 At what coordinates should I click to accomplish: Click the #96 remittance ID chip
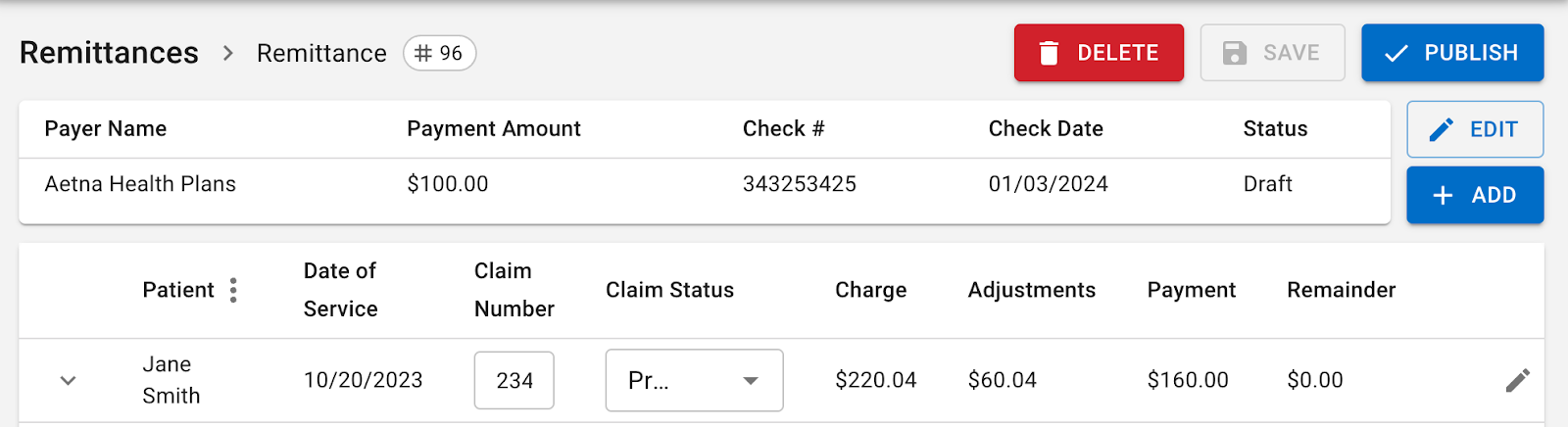click(x=440, y=53)
